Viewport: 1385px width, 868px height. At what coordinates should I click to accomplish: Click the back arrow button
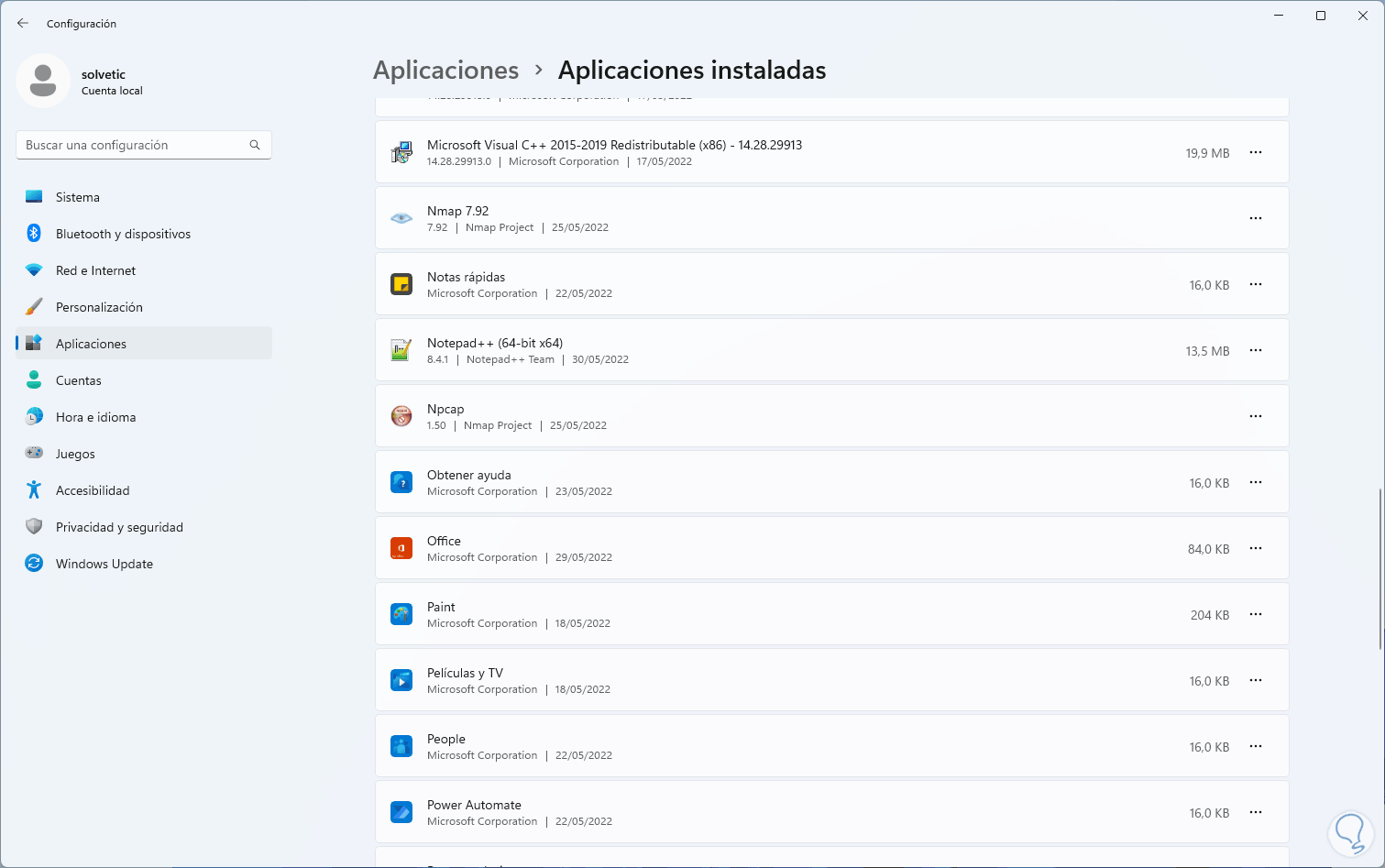(x=23, y=23)
